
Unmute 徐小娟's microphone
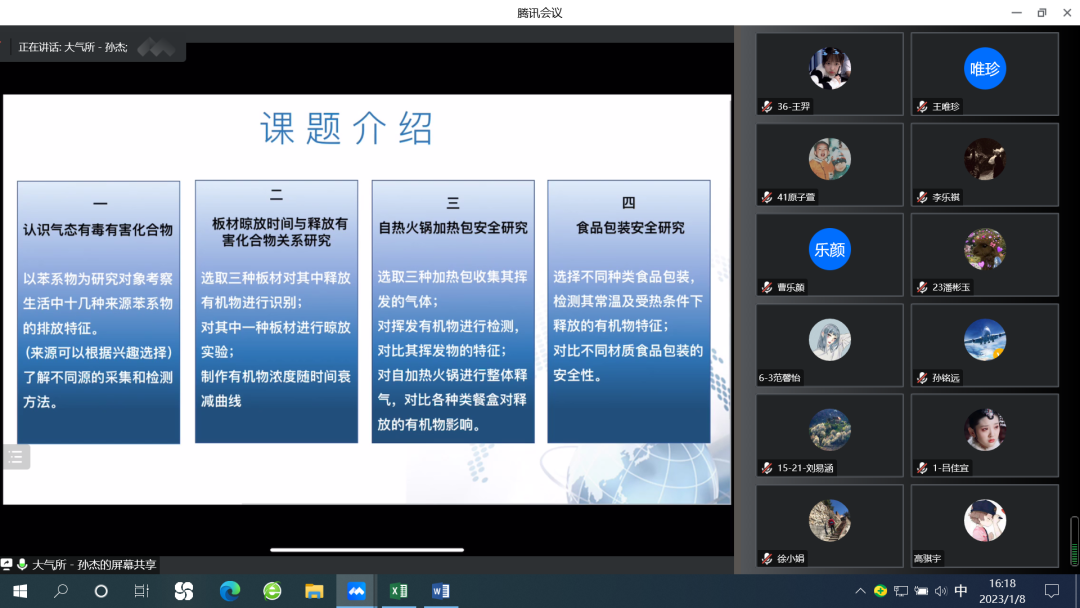766,558
